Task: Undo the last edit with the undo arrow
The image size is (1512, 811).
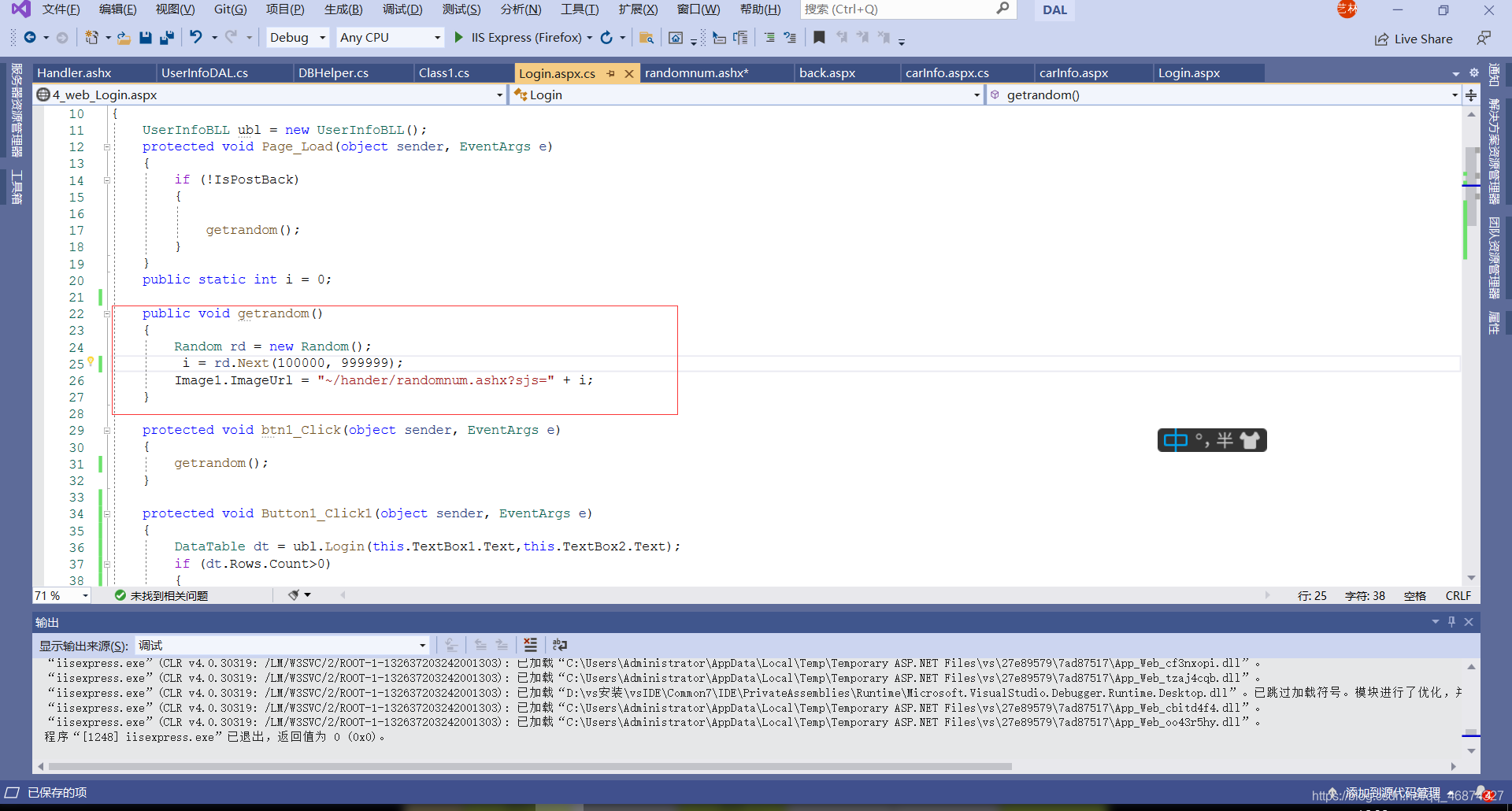Action: click(196, 37)
